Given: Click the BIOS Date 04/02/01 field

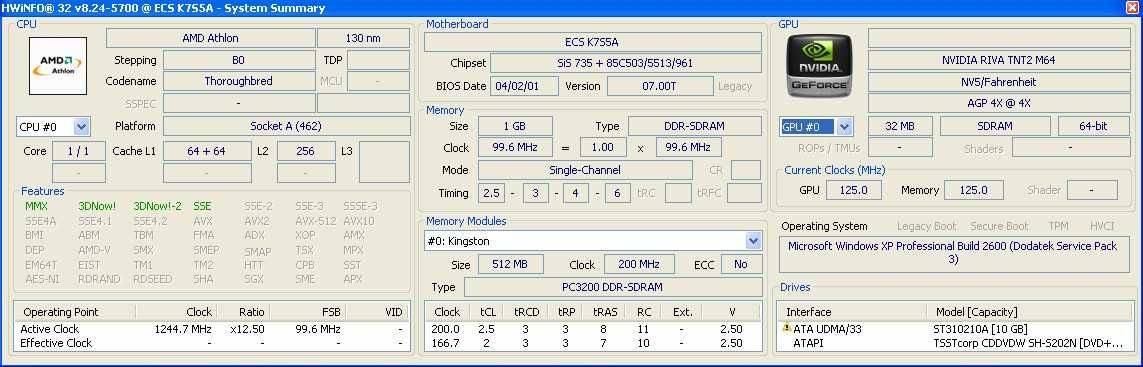Looking at the screenshot, I should (524, 86).
